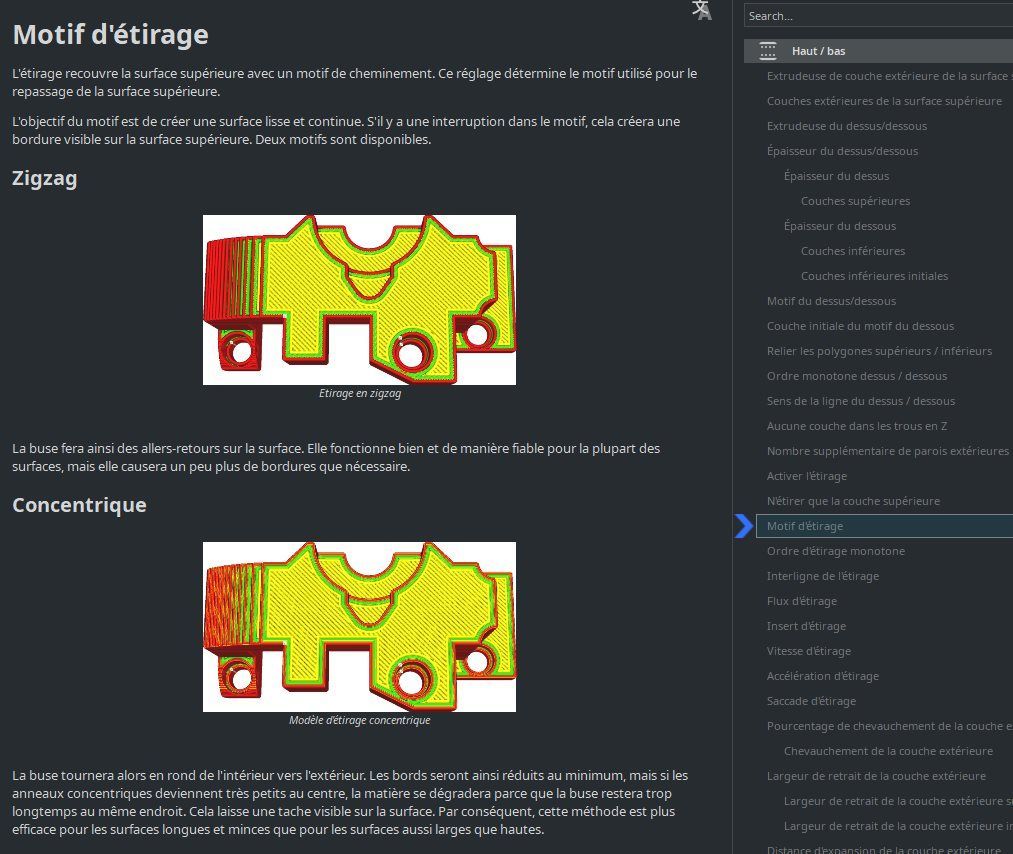Open the Haut / bas category header
The height and width of the screenshot is (854, 1013).
tap(878, 51)
